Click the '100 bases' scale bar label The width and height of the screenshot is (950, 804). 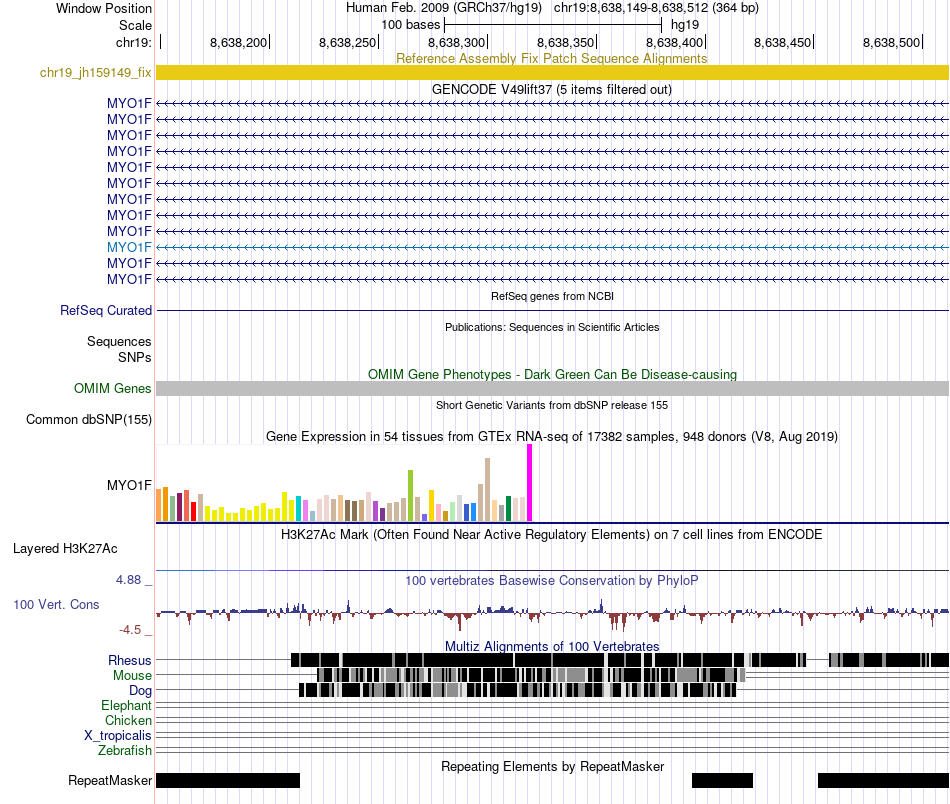coord(410,25)
